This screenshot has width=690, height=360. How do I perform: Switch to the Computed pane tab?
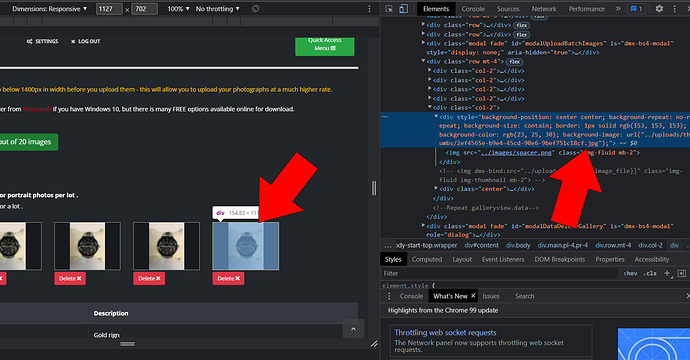427,260
